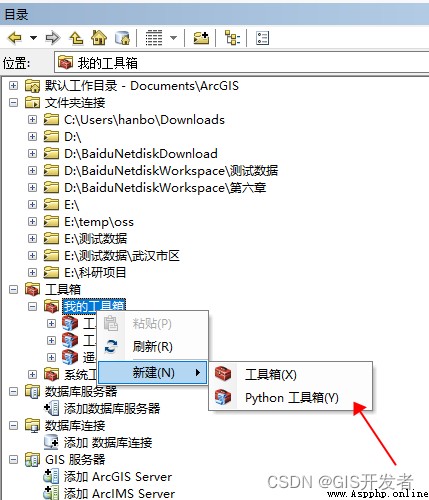Select the GIS 服务器 tree item
429x500 pixels.
75,460
